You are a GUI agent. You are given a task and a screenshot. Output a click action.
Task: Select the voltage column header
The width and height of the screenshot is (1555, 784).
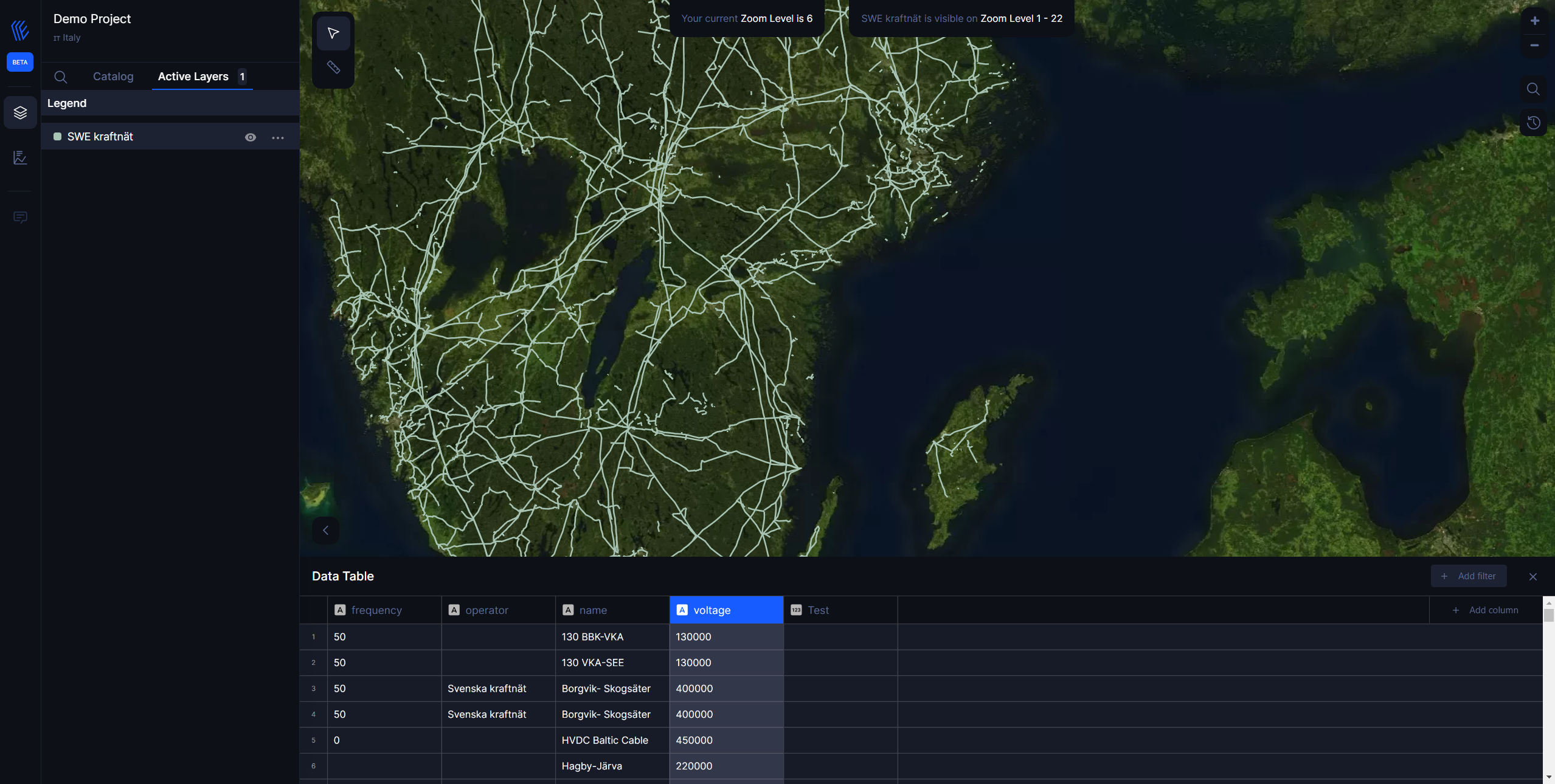coord(727,609)
